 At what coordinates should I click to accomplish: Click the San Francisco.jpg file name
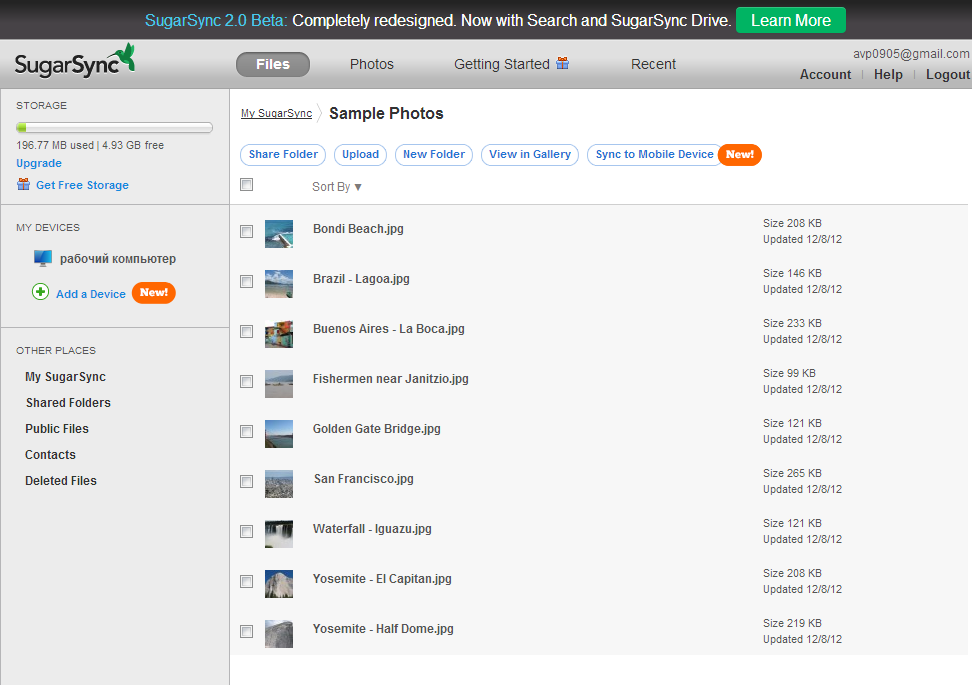pos(364,479)
